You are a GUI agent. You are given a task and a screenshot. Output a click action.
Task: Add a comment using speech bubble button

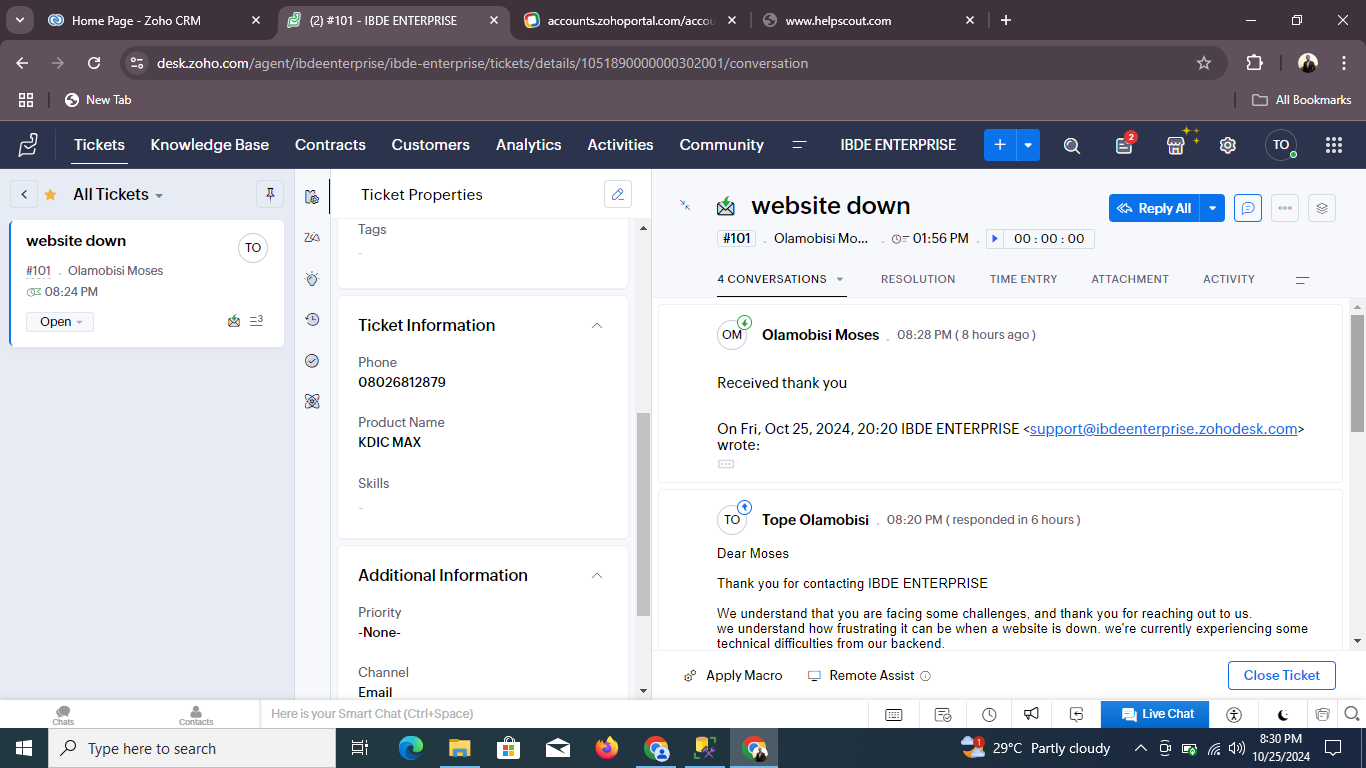[1247, 208]
